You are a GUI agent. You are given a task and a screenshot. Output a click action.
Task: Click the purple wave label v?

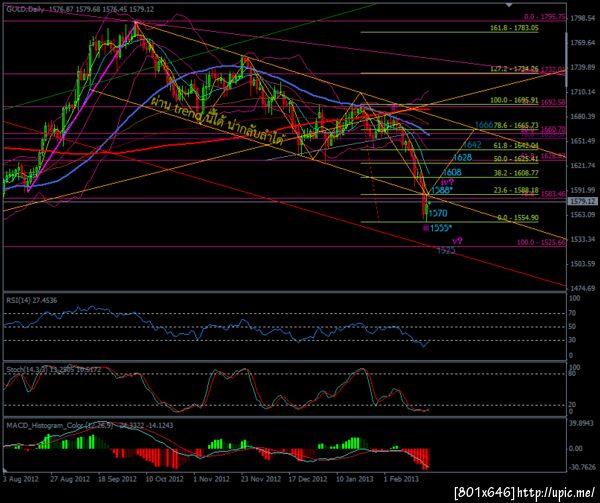tap(457, 241)
